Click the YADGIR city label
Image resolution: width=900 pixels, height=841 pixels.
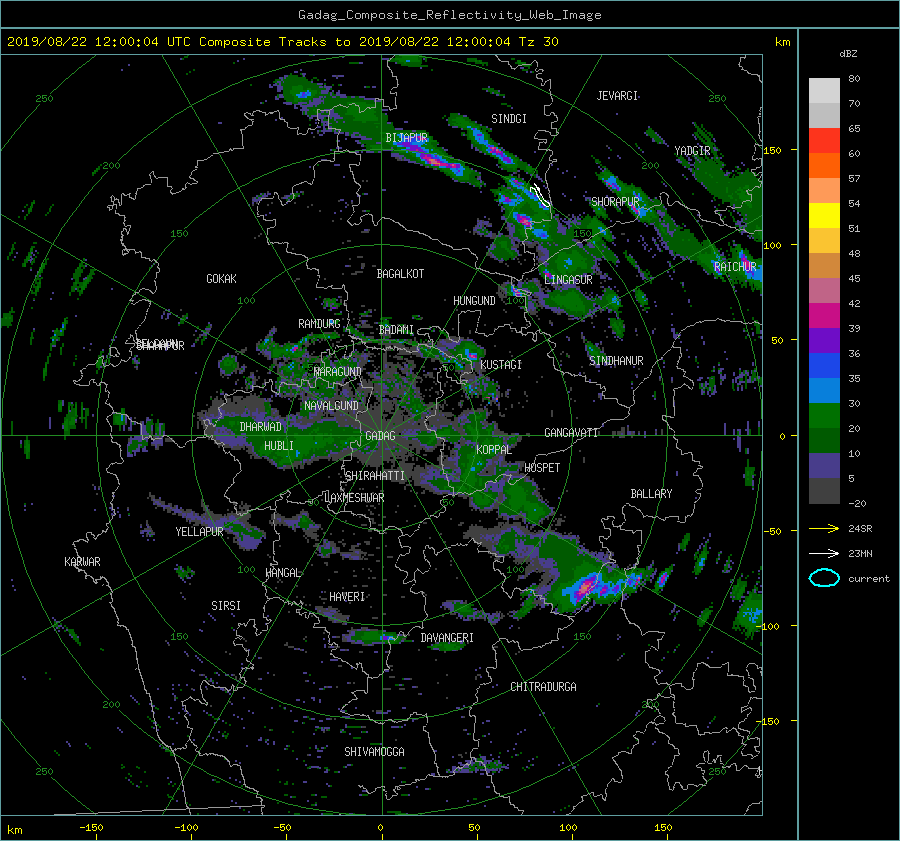692,151
